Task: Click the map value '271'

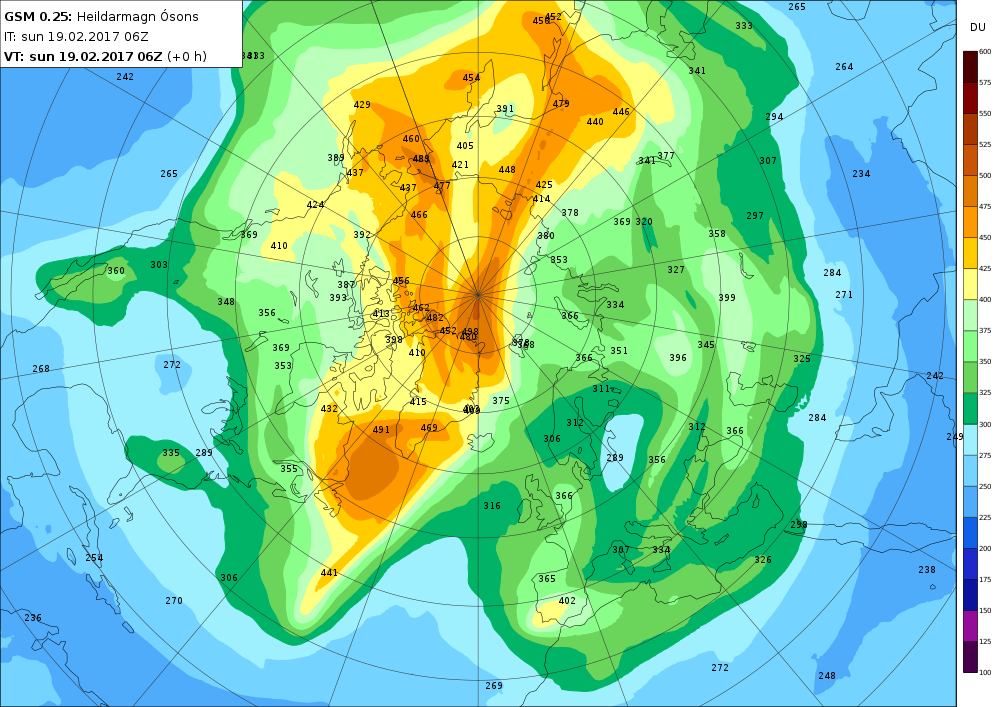Action: (844, 295)
